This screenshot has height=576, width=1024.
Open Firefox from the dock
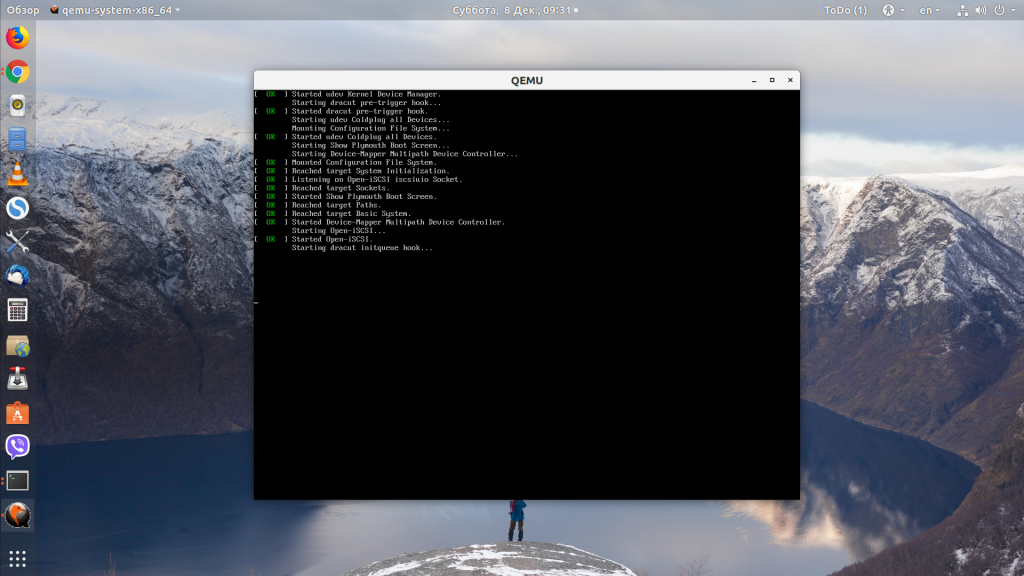pyautogui.click(x=18, y=37)
